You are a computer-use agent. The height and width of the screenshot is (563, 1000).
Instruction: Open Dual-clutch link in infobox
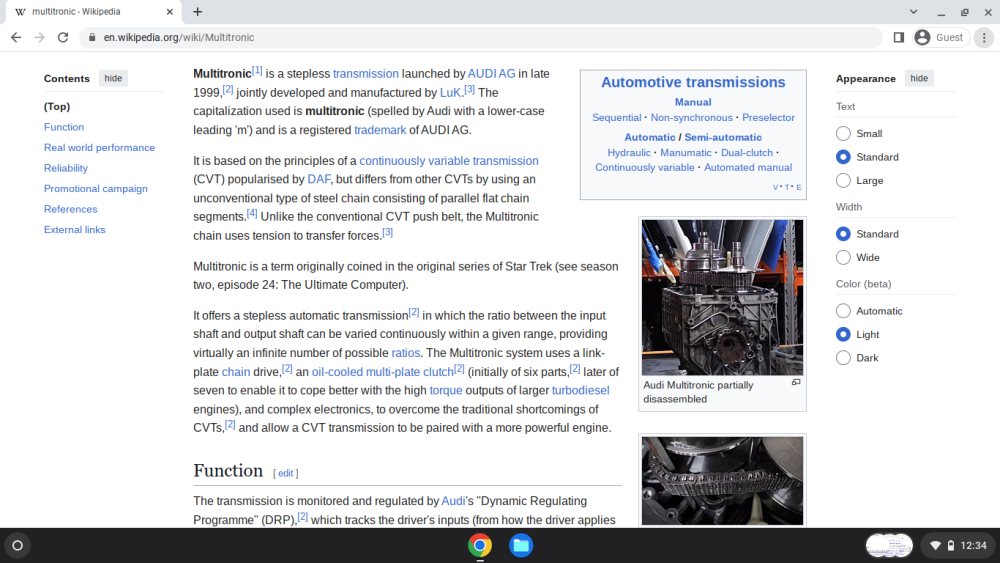746,152
